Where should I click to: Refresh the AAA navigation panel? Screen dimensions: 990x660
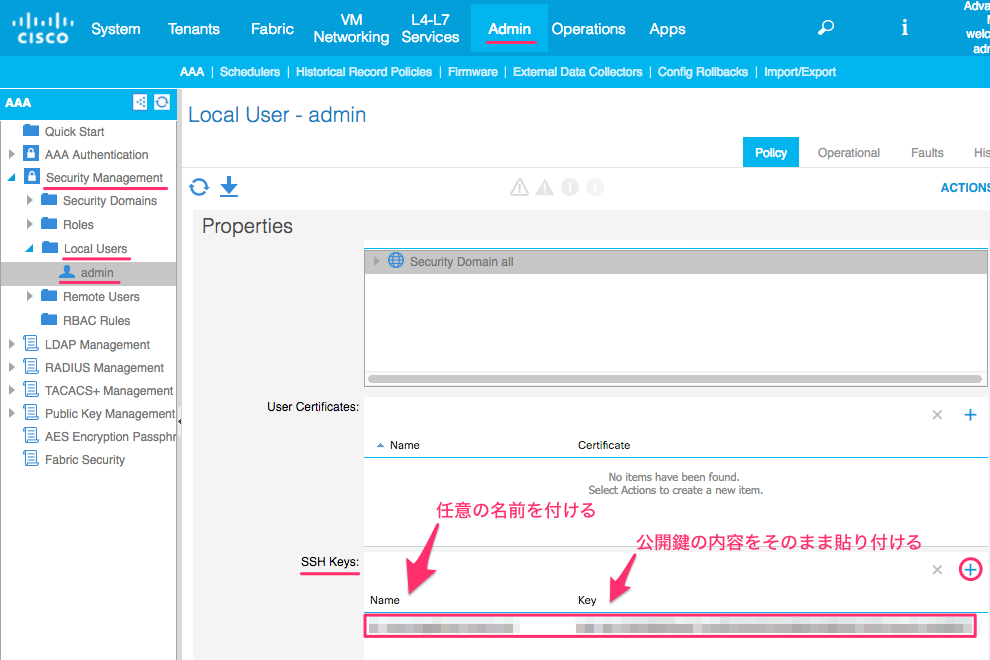pyautogui.click(x=162, y=102)
